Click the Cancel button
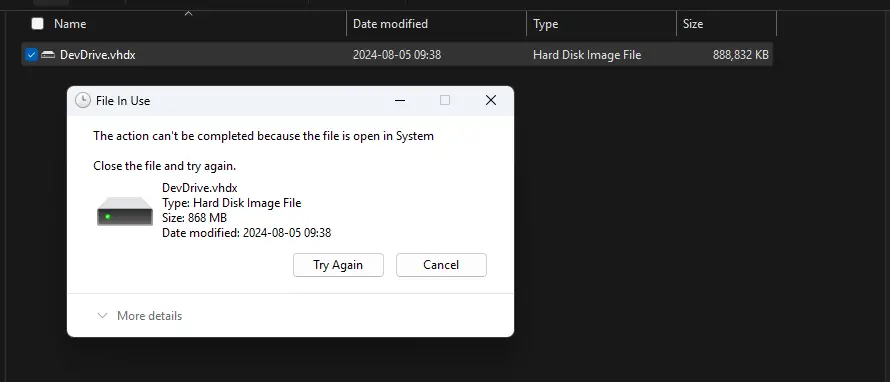The image size is (890, 382). pyautogui.click(x=441, y=265)
